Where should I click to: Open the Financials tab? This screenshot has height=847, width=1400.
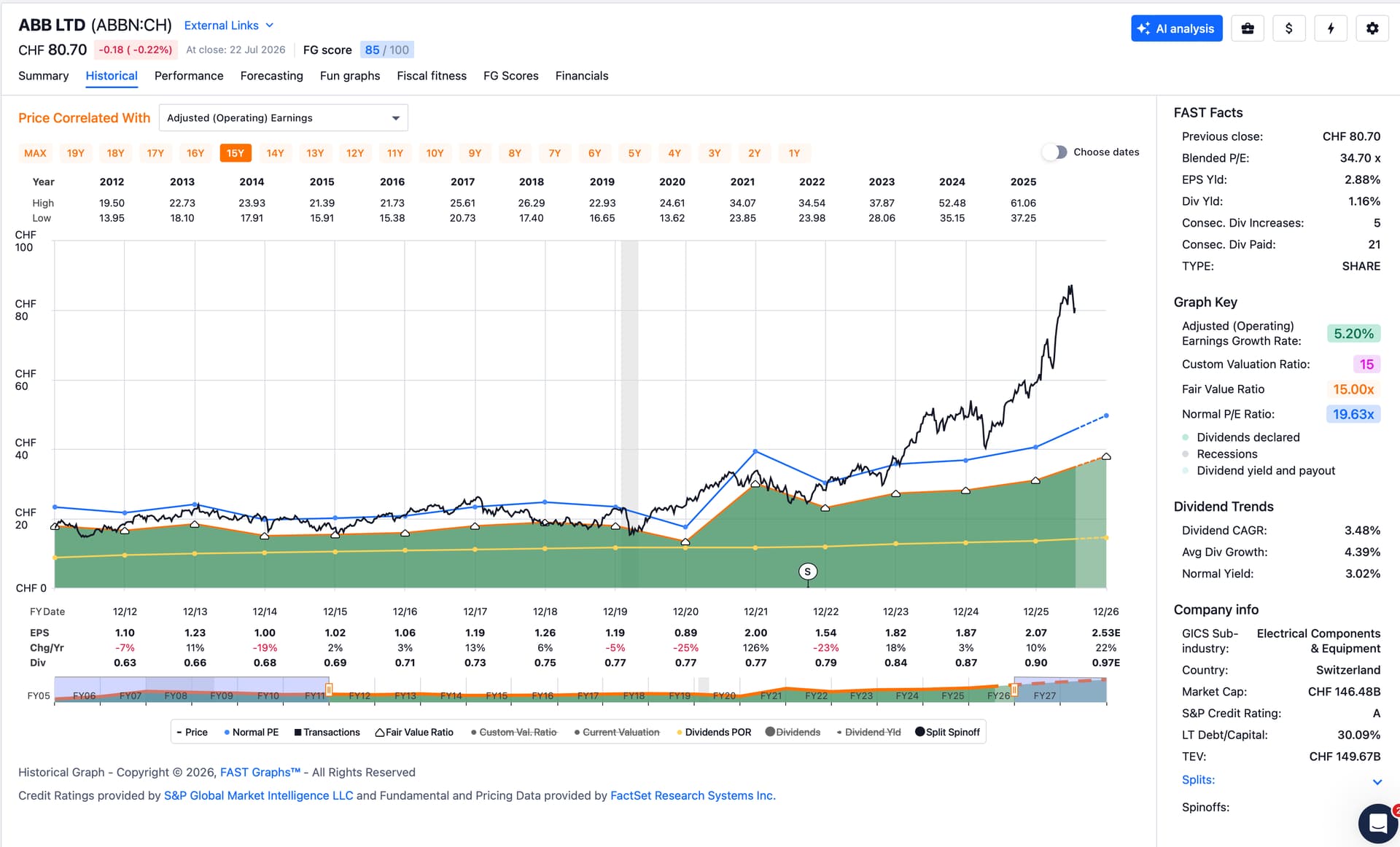582,76
